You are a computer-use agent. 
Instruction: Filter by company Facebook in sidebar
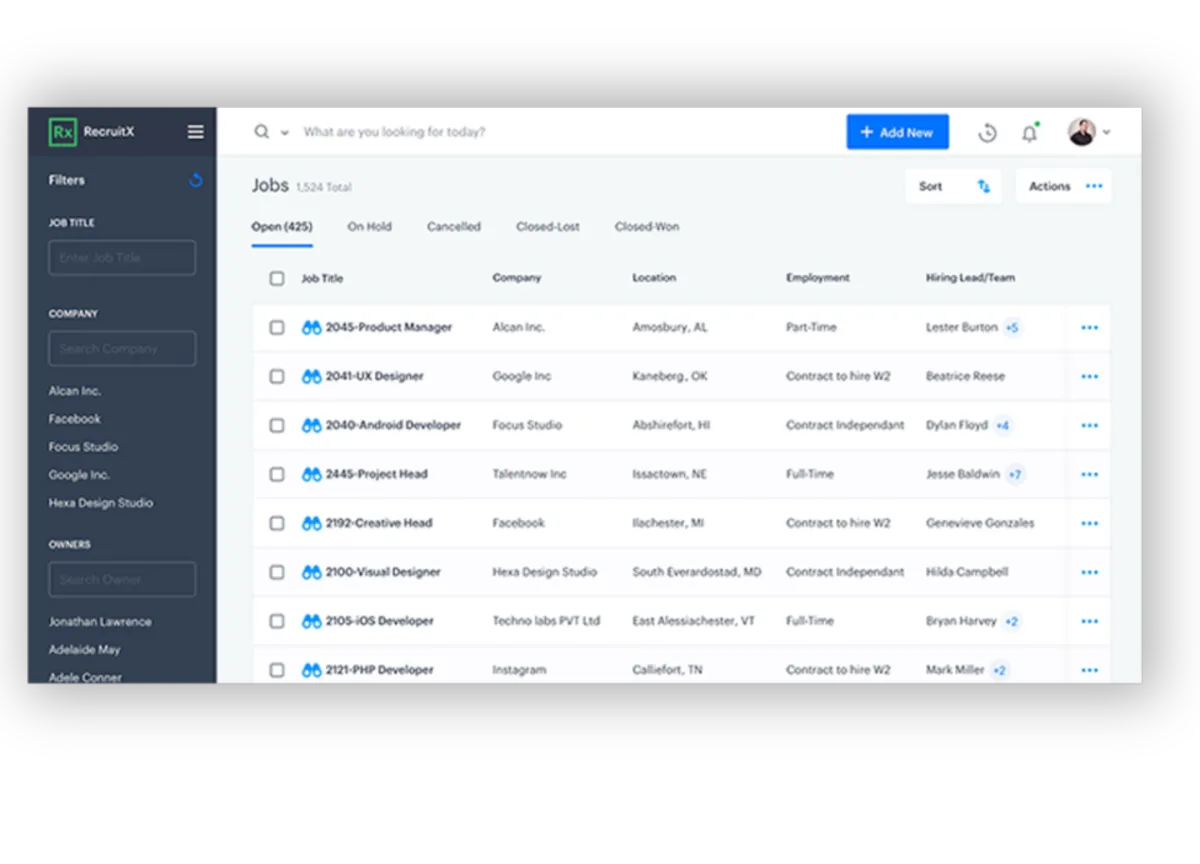75,419
